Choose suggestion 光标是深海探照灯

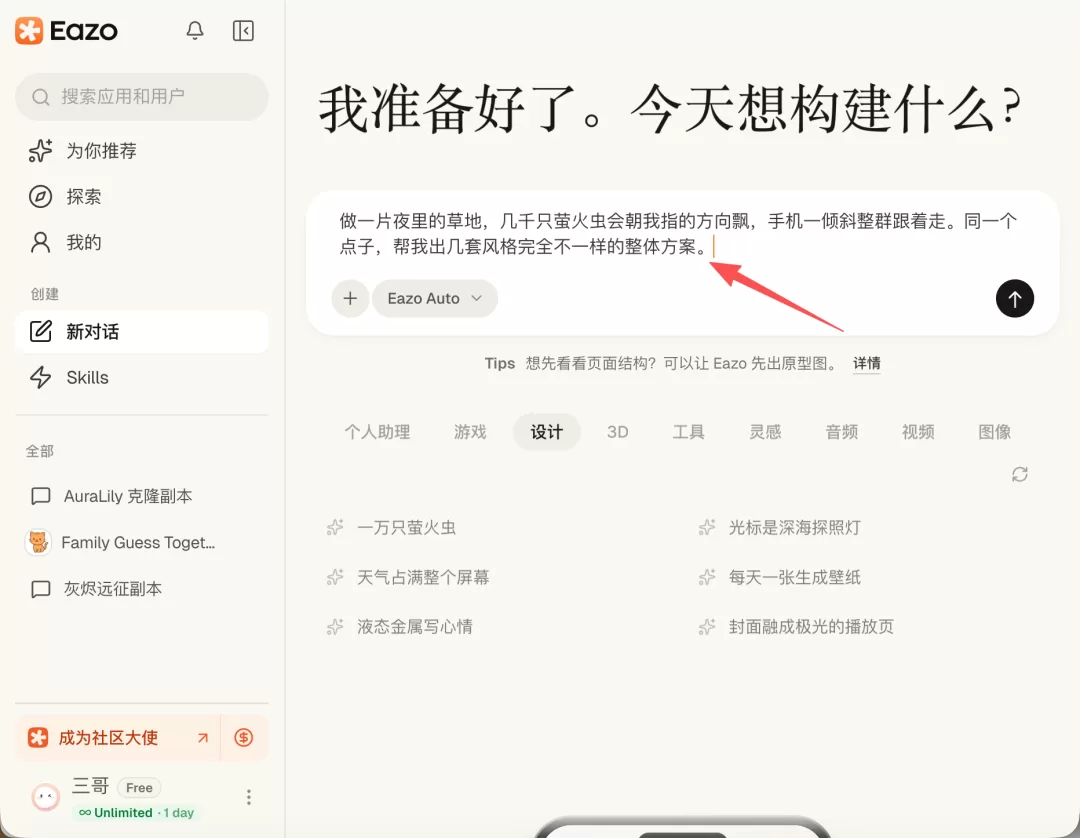pos(795,527)
